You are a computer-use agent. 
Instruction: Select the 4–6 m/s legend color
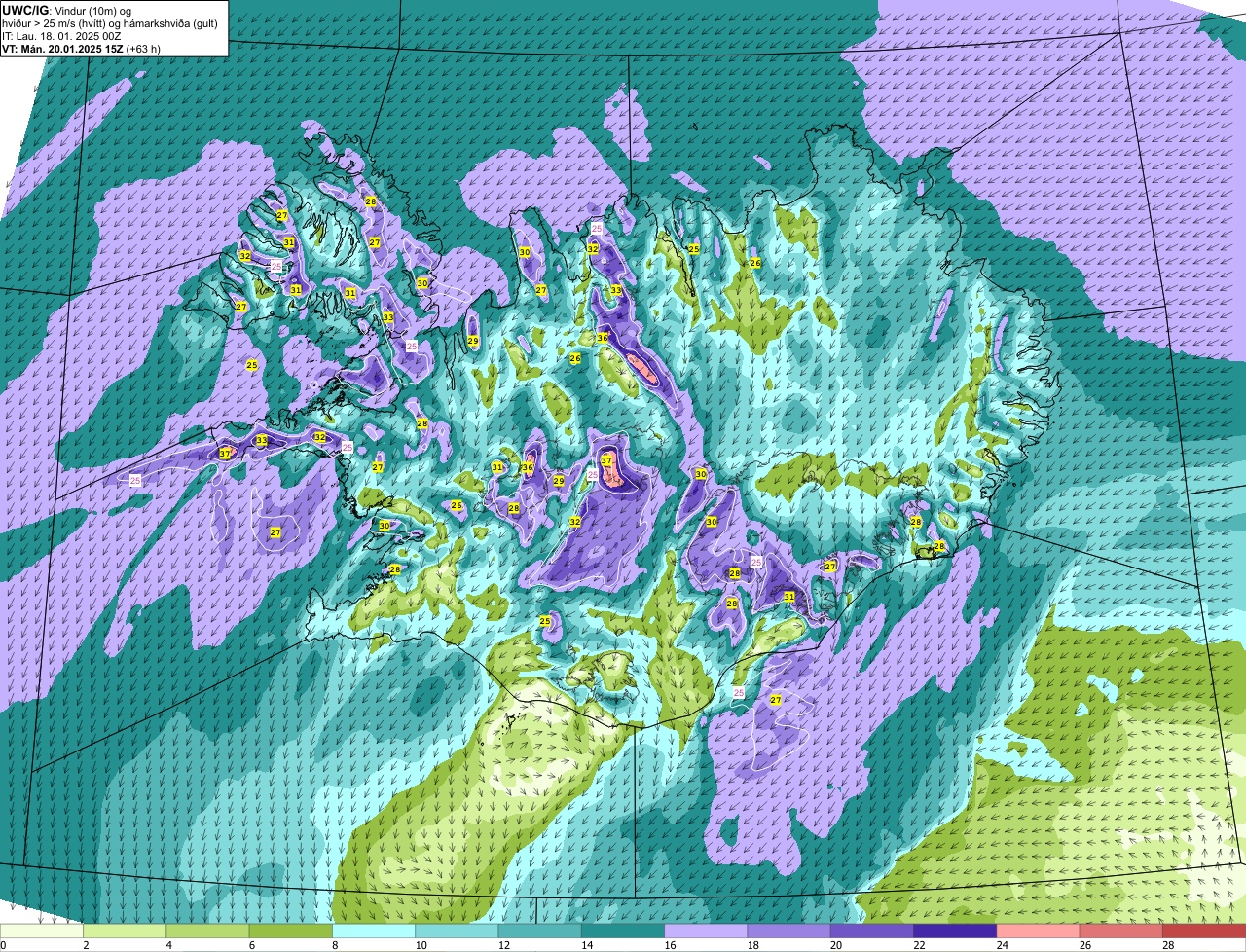click(x=207, y=932)
